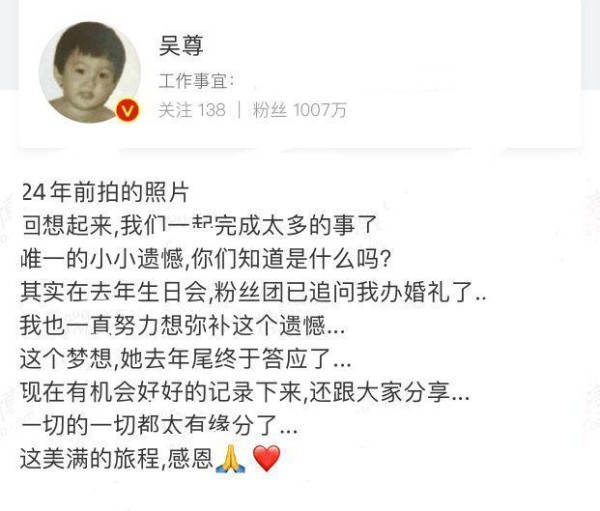Click the separator between 关注 and 粉丝

(x=239, y=110)
